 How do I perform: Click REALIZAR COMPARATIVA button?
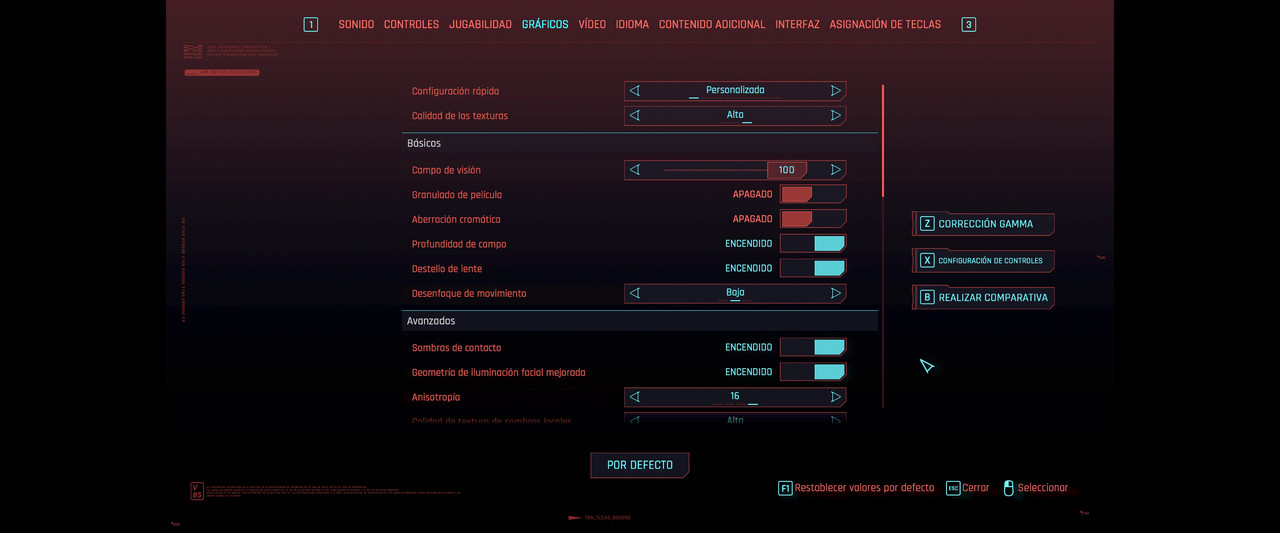click(x=985, y=297)
